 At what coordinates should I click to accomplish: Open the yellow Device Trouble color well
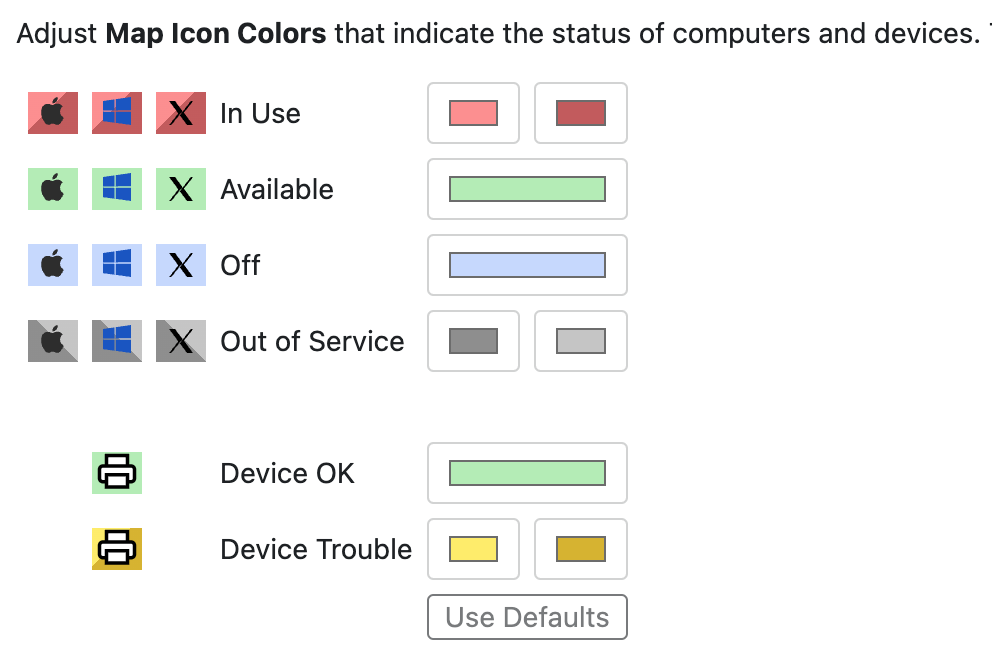click(473, 549)
